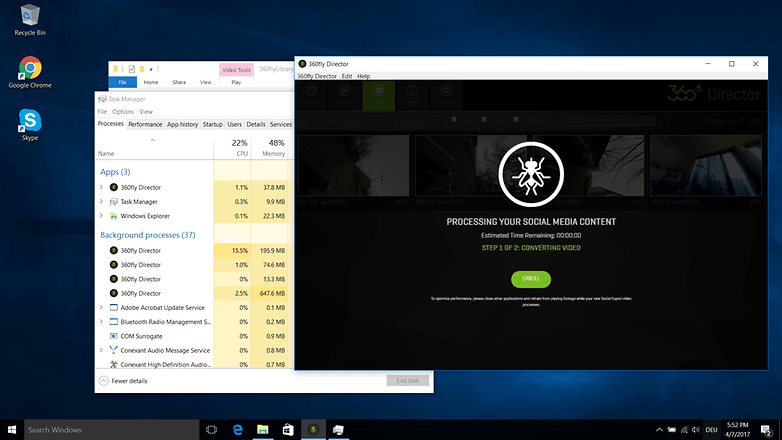Image resolution: width=782 pixels, height=440 pixels.
Task: Click the COM Surrogate process icon
Action: pos(114,336)
